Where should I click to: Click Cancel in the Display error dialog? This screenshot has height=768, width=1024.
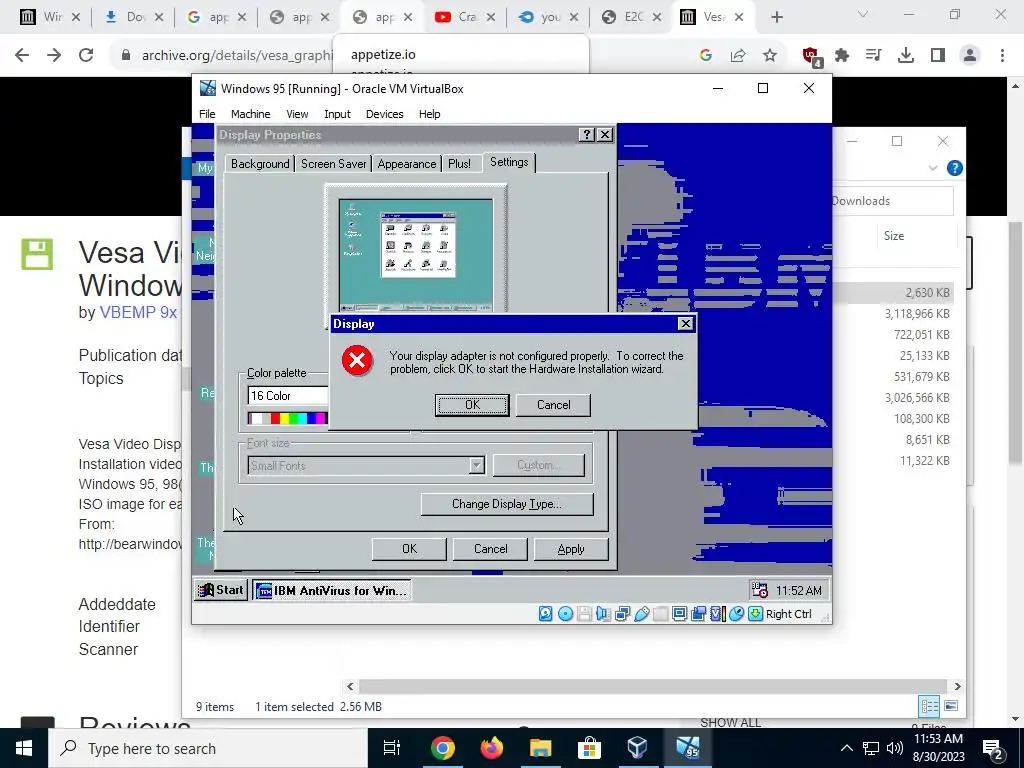tap(553, 405)
